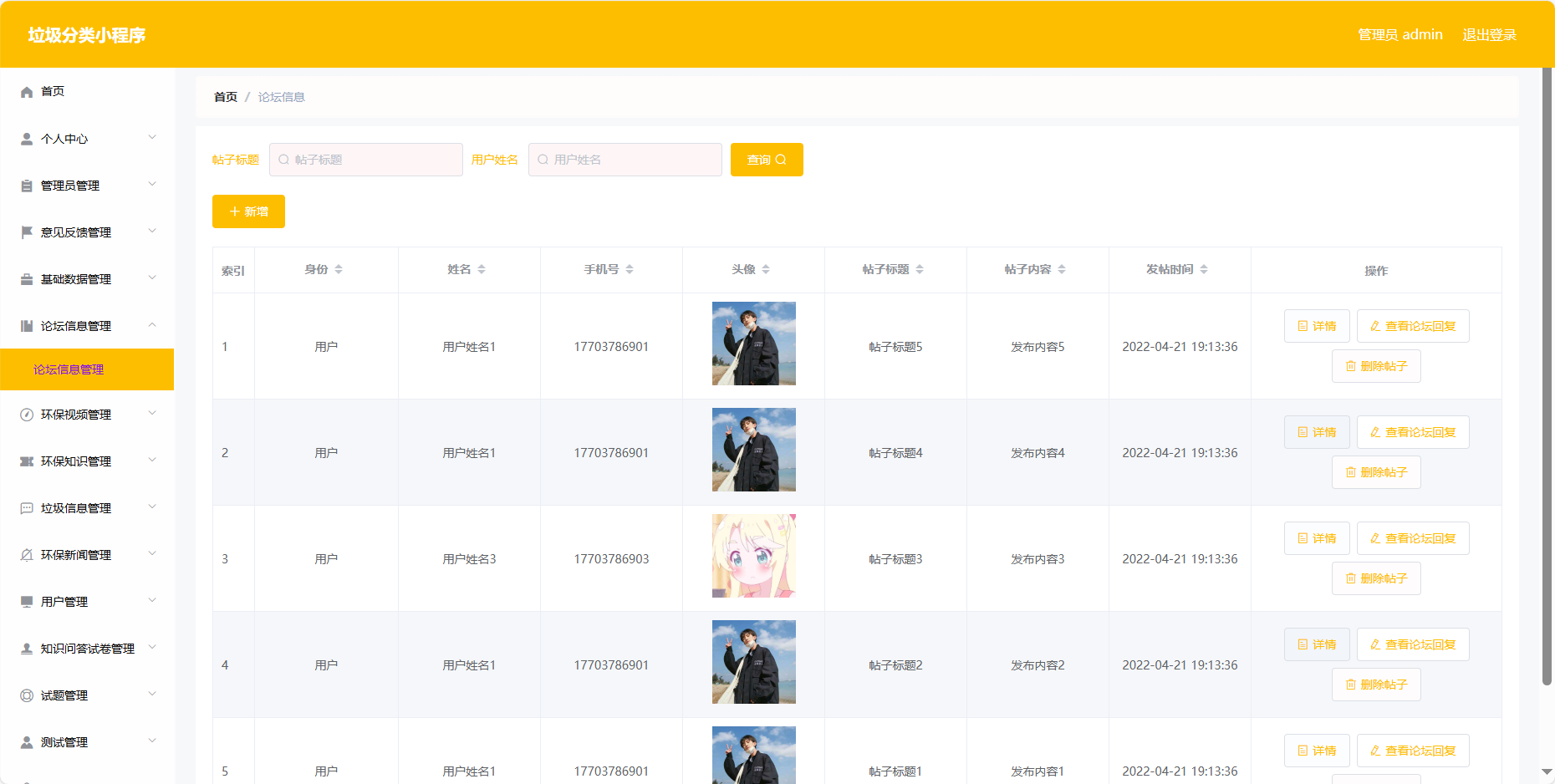Open 知识问答试卷管理 menu label
The width and height of the screenshot is (1555, 784).
(88, 649)
